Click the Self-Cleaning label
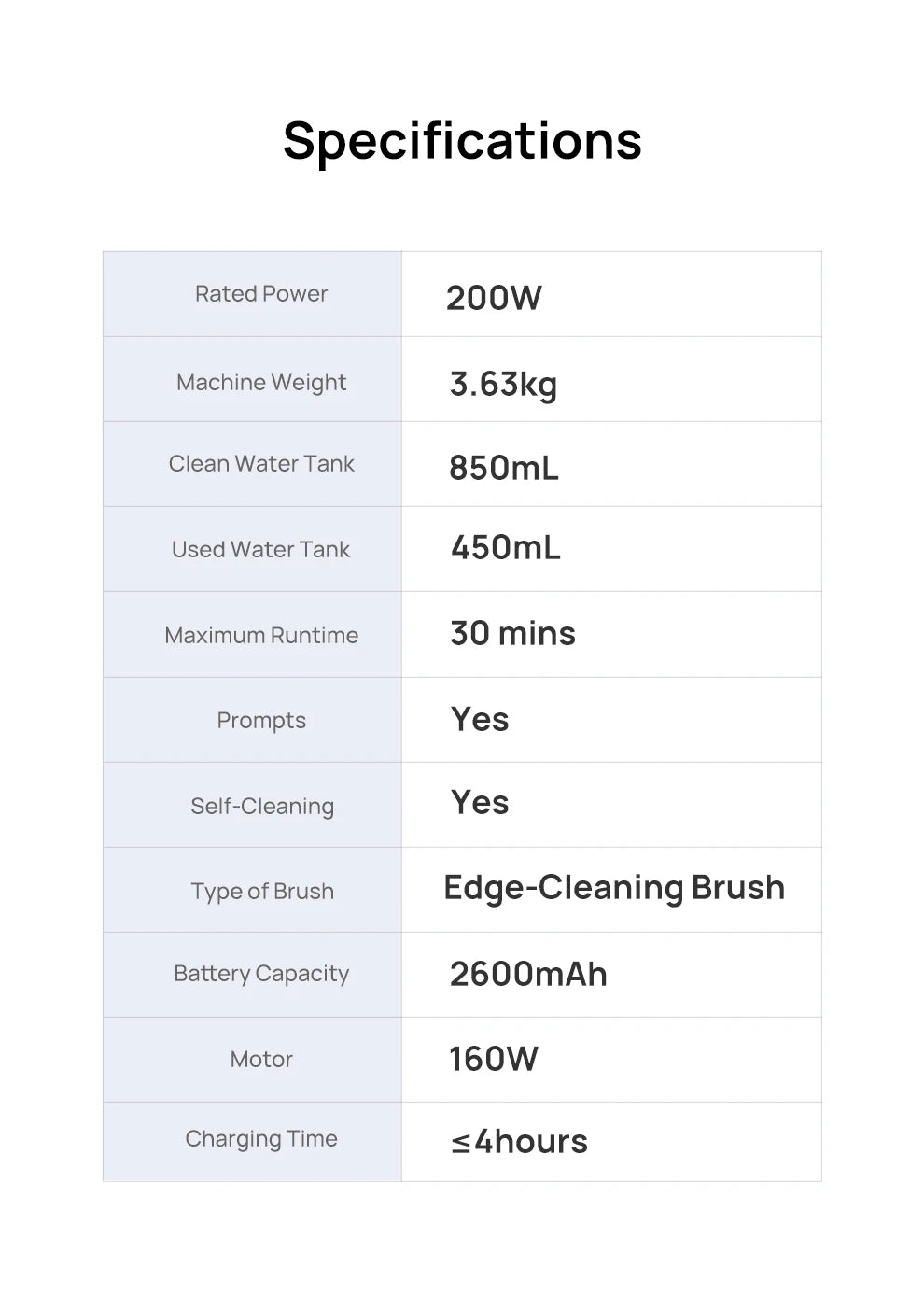 click(x=261, y=807)
